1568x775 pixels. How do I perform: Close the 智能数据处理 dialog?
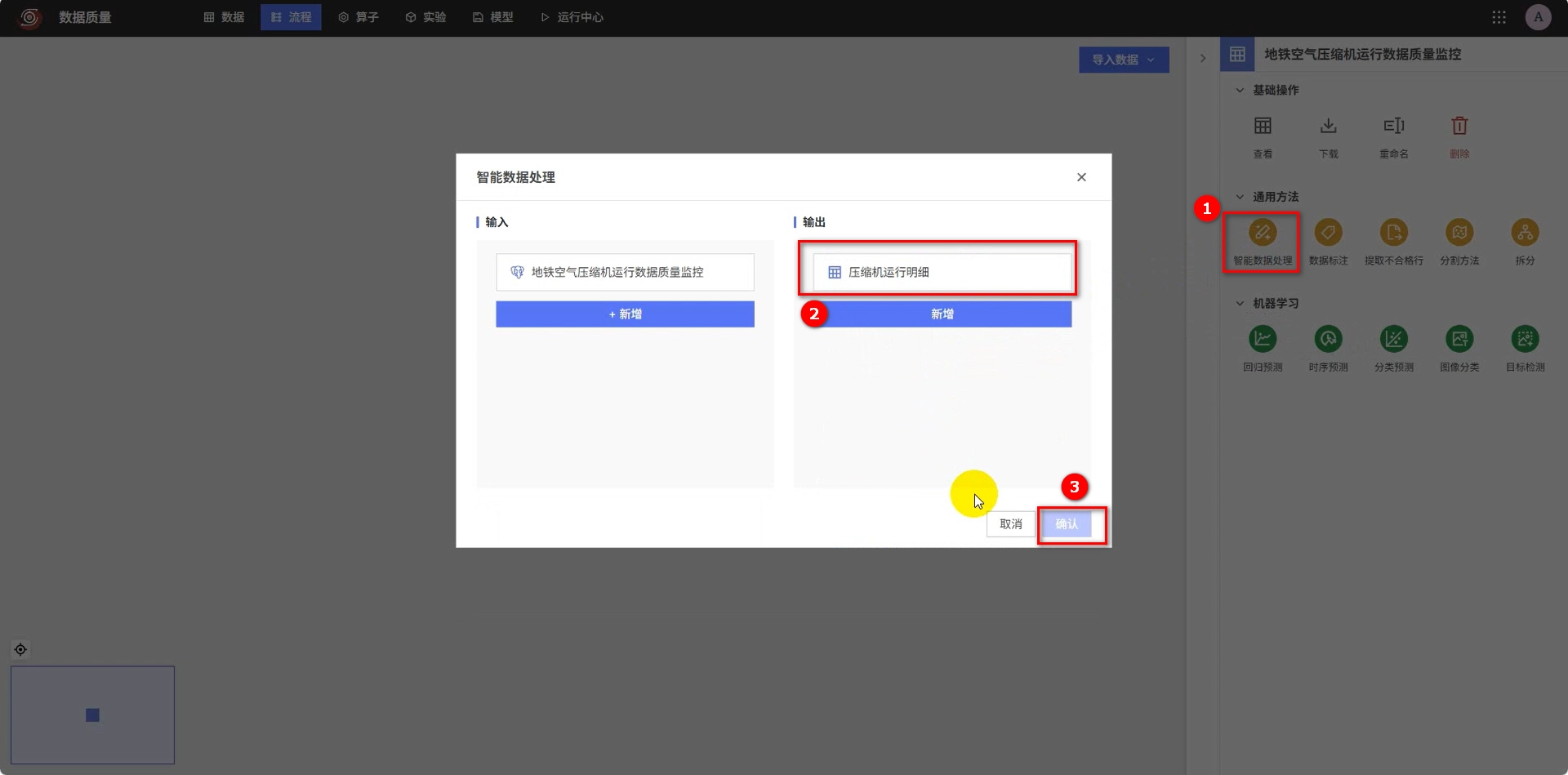pyautogui.click(x=1081, y=177)
